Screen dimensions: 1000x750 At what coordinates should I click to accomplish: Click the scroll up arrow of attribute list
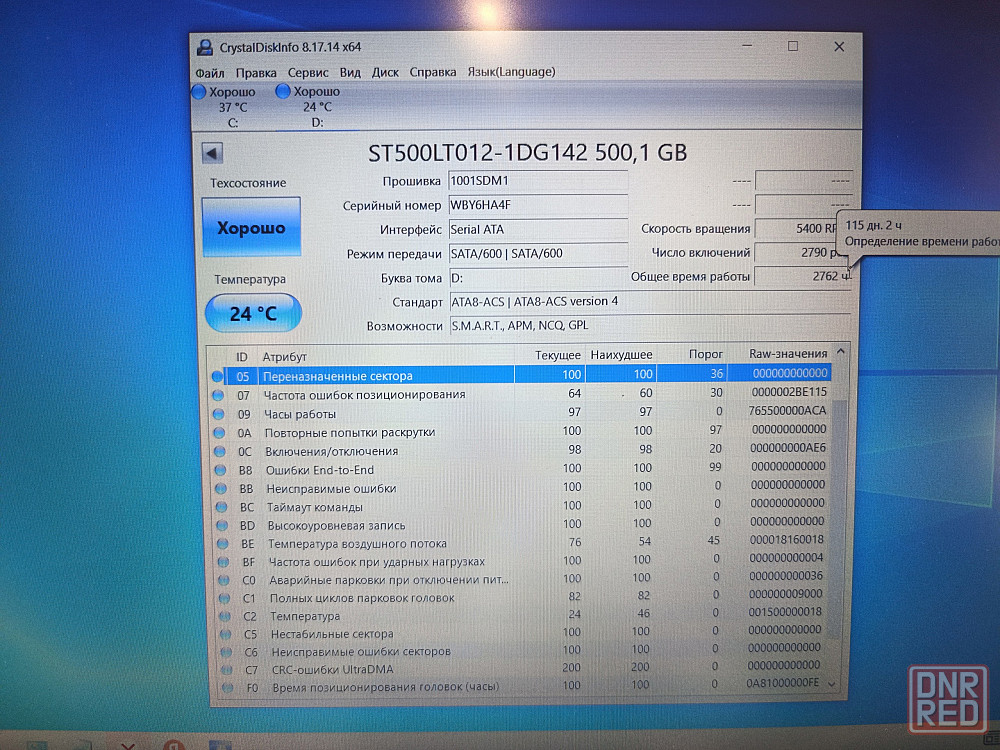(x=841, y=352)
